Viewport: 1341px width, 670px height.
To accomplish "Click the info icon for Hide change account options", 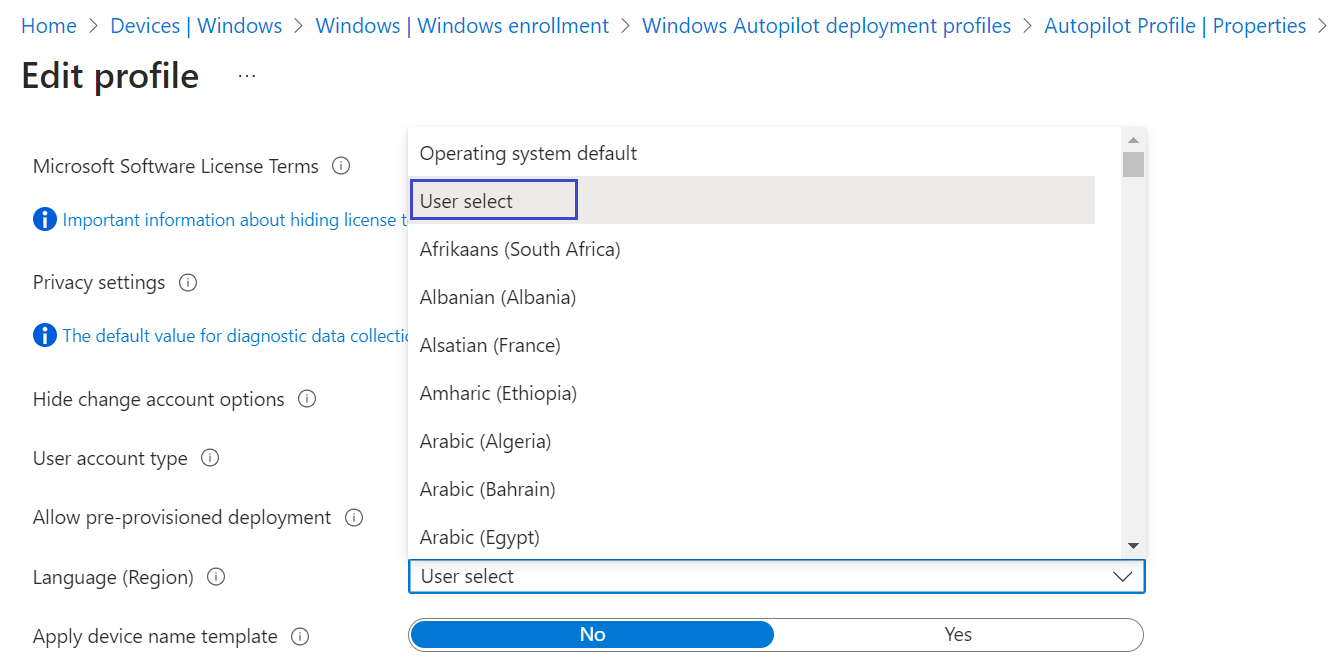I will 307,399.
